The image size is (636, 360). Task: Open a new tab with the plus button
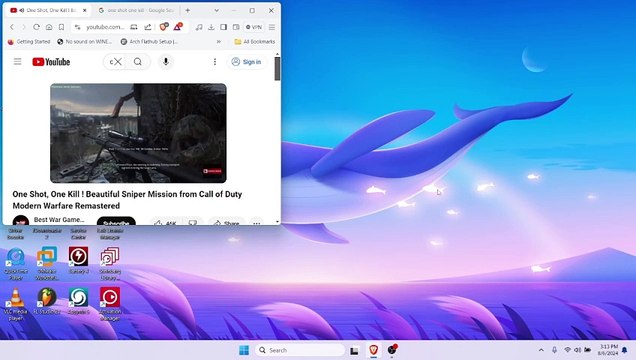pos(187,11)
